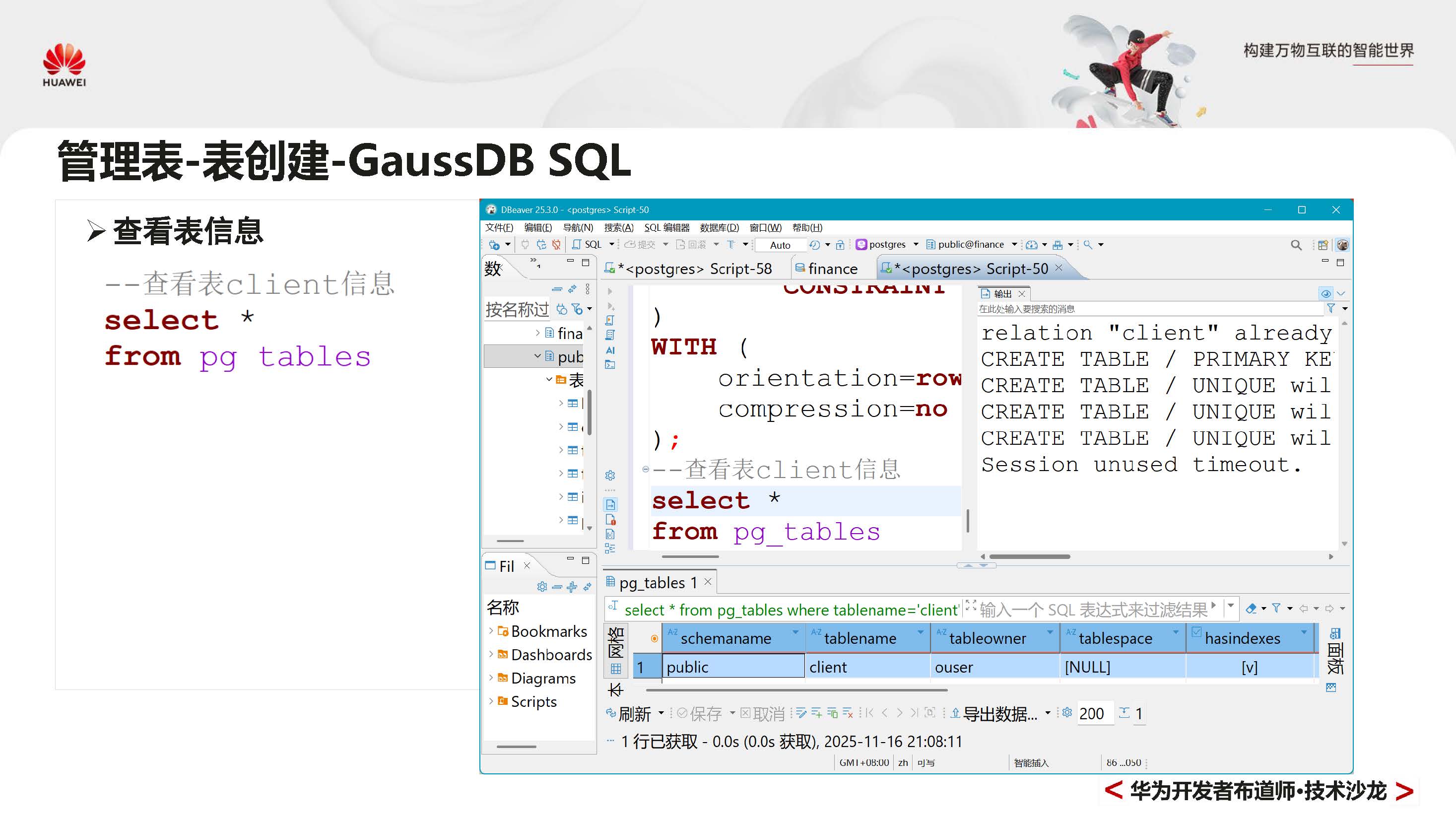Open the public@finance schema dropdown

1015,244
